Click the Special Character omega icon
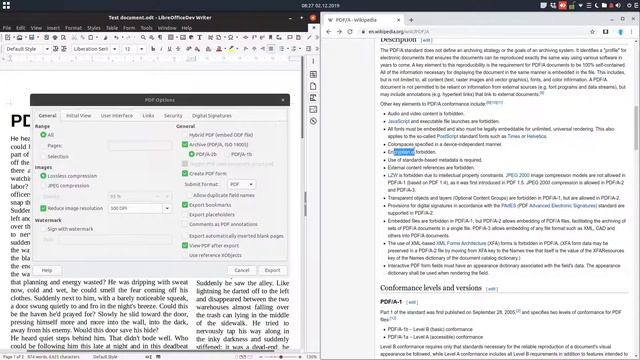The width and height of the screenshot is (640, 360). 231,38
